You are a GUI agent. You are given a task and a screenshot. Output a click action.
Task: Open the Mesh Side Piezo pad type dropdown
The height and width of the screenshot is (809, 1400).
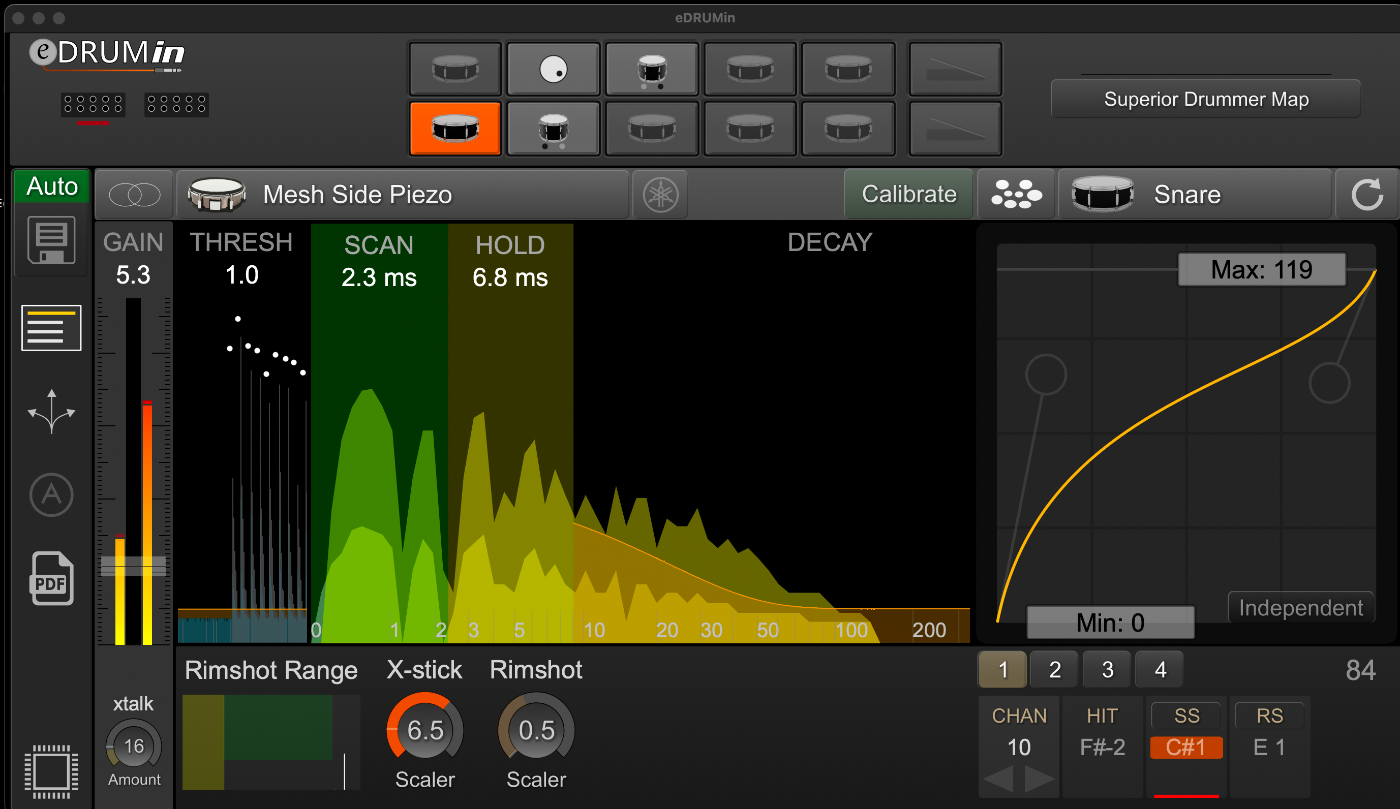(403, 195)
